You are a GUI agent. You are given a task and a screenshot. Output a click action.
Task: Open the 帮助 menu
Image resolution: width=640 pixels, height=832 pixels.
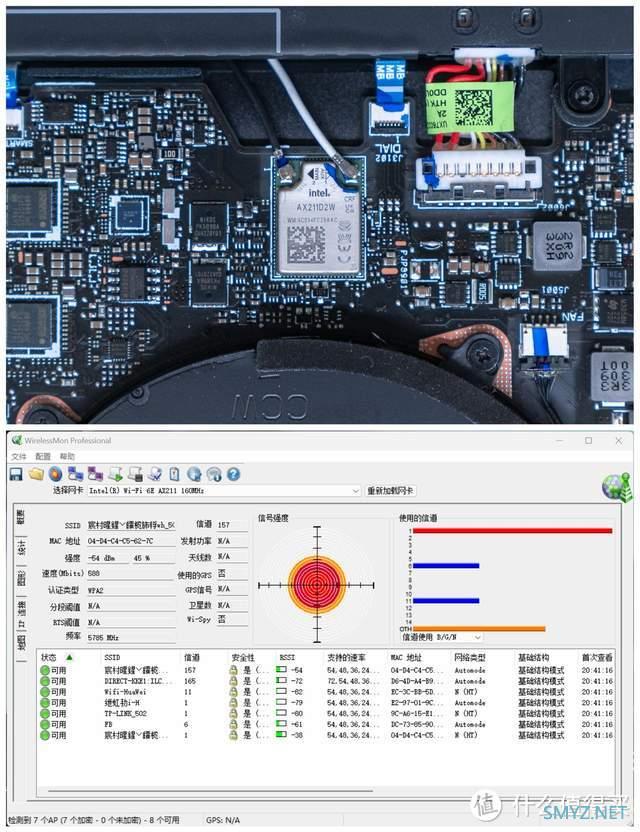pyautogui.click(x=67, y=456)
